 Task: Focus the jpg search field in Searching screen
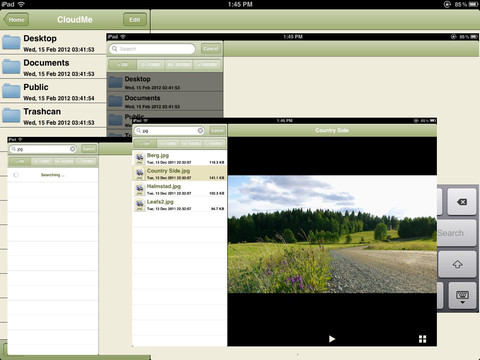pos(43,149)
